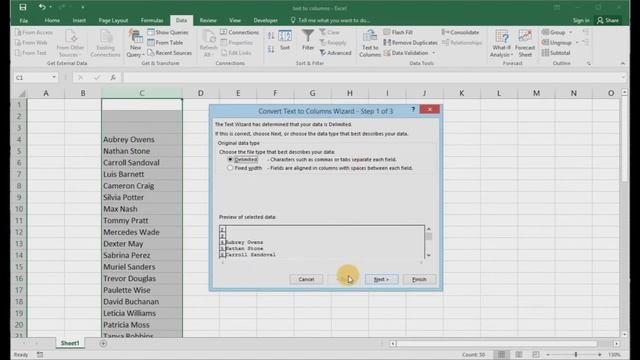
Task: Click cell containing David Buchanan
Action: [142, 302]
